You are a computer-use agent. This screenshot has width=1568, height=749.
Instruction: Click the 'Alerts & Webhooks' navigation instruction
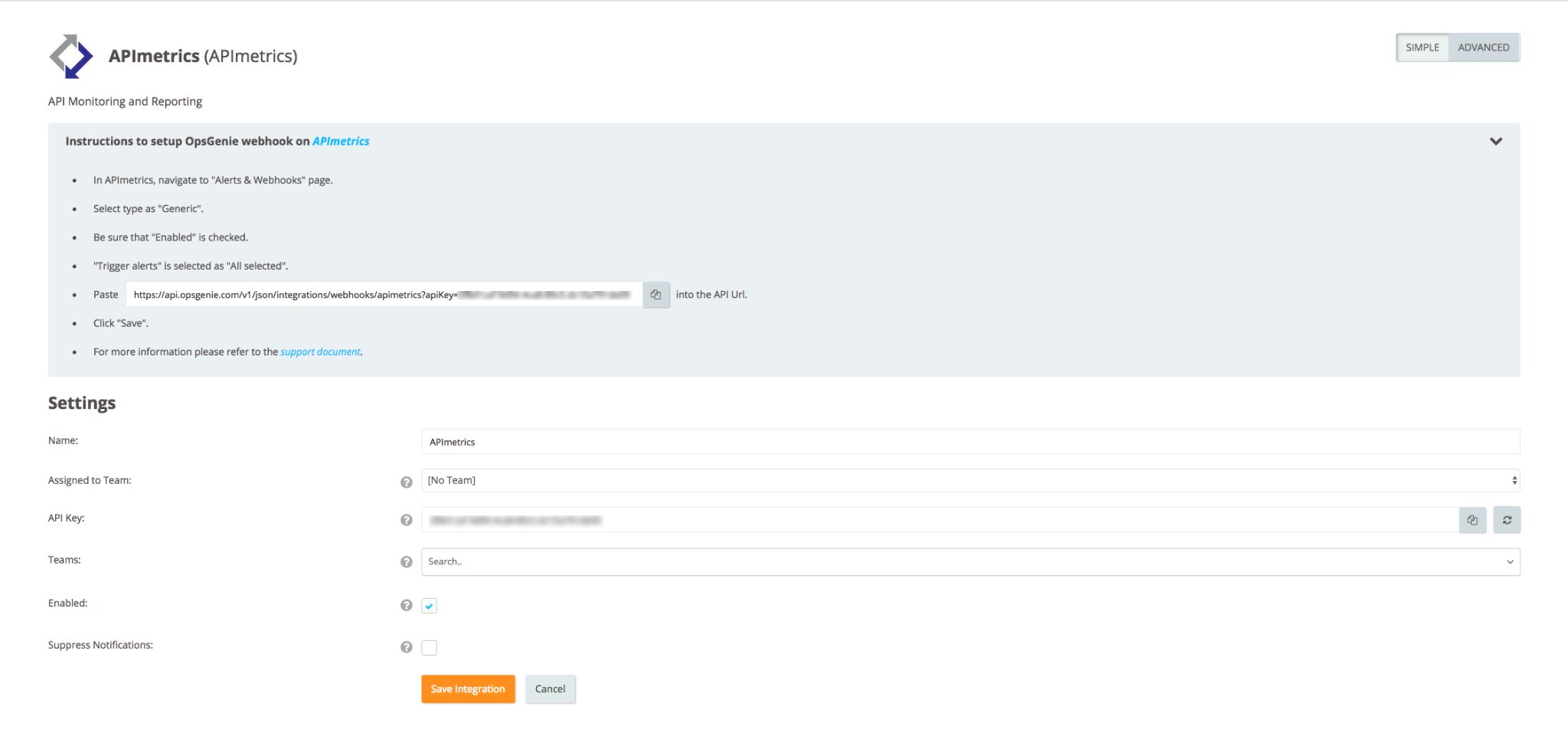[x=213, y=181]
